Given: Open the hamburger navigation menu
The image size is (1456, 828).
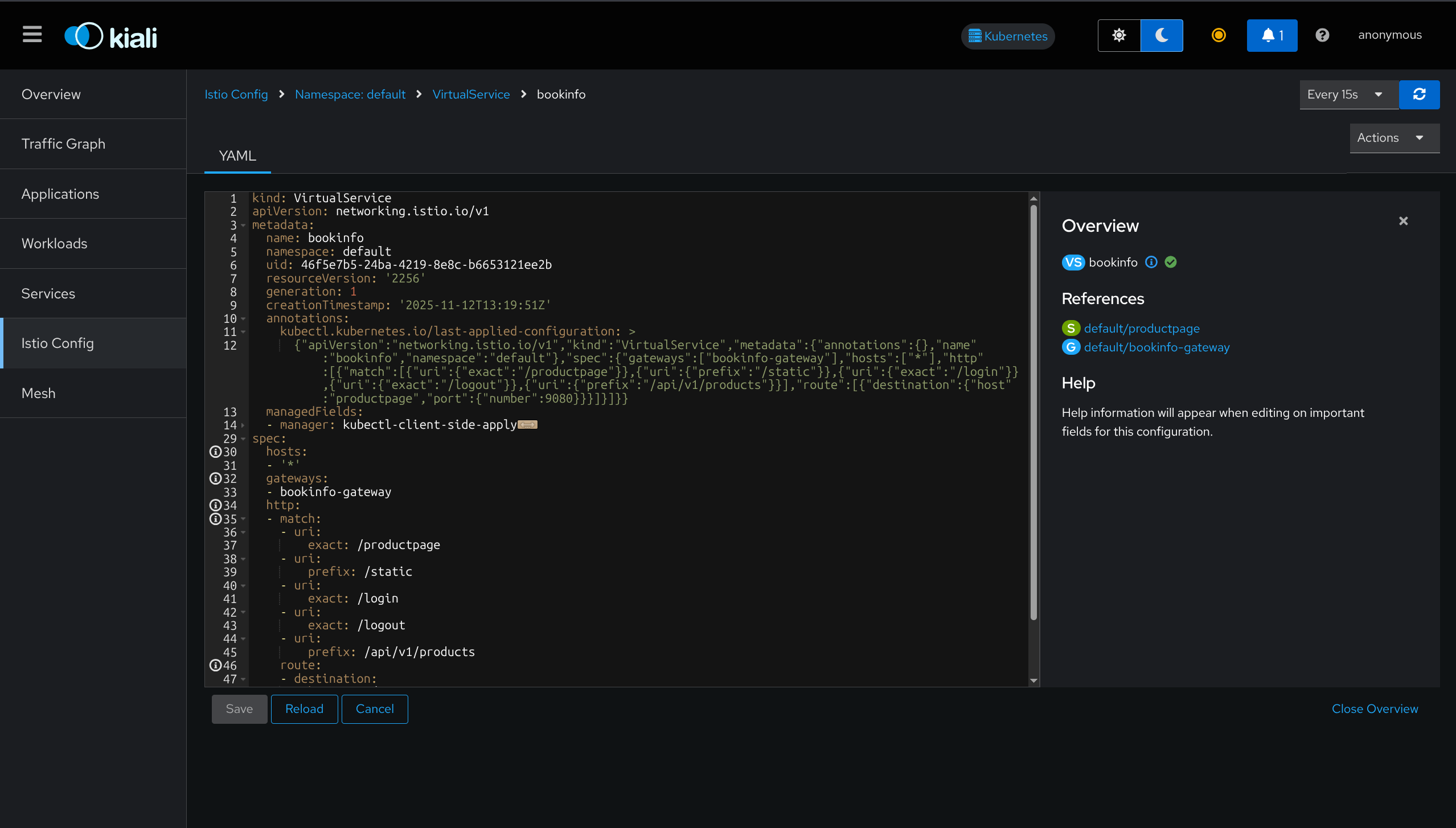Looking at the screenshot, I should [32, 35].
